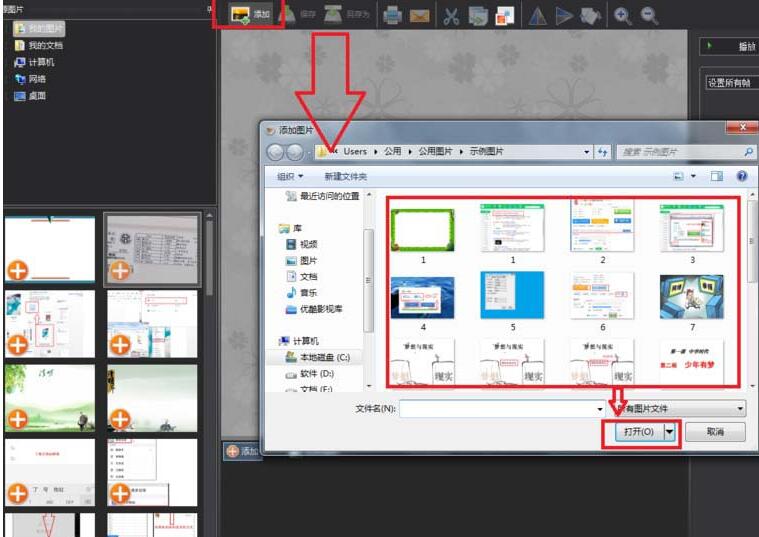Click the 搜索 示例图片 search field
The width and height of the screenshot is (759, 537).
click(x=686, y=152)
